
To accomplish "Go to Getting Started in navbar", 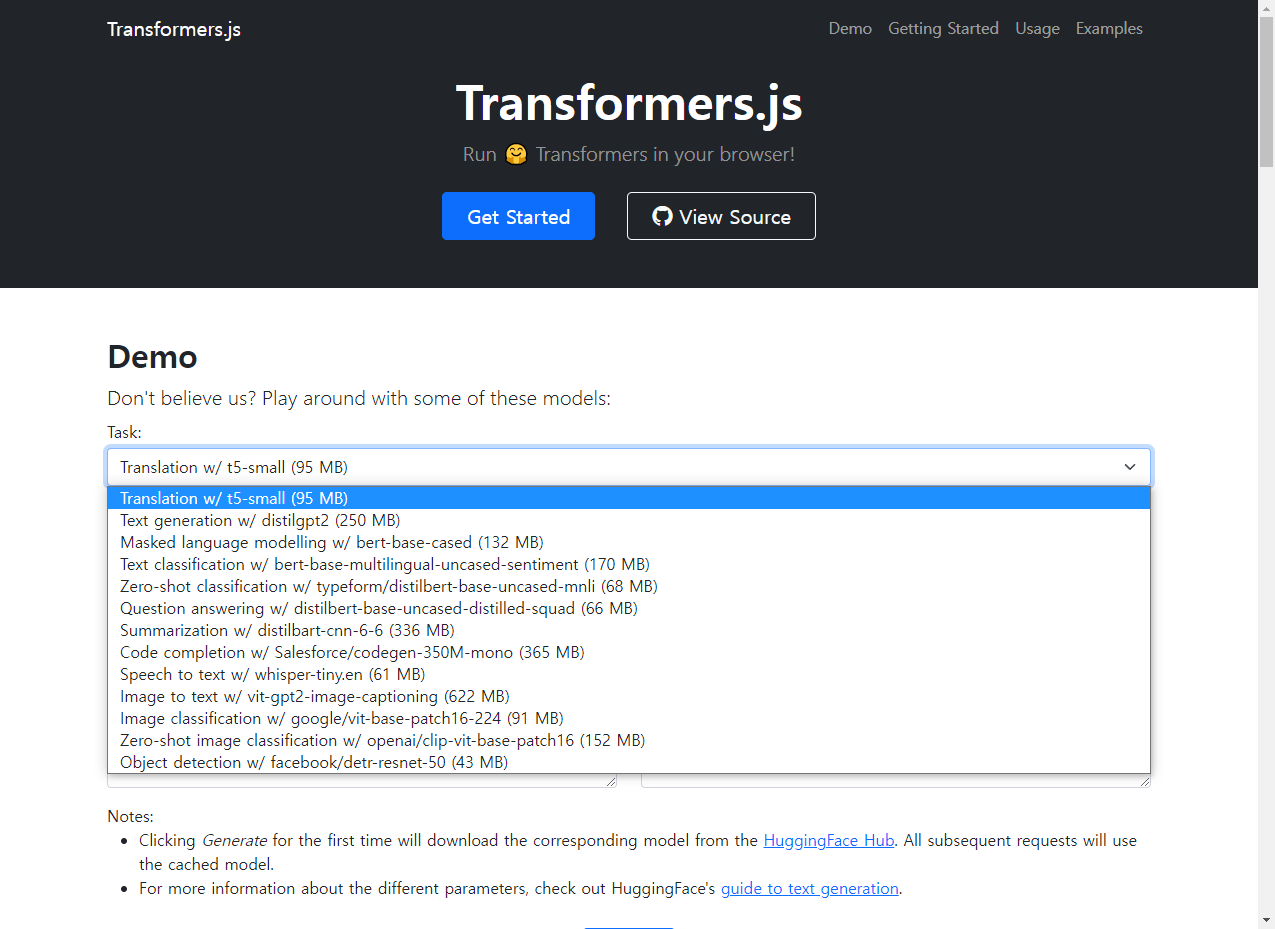I will (943, 28).
